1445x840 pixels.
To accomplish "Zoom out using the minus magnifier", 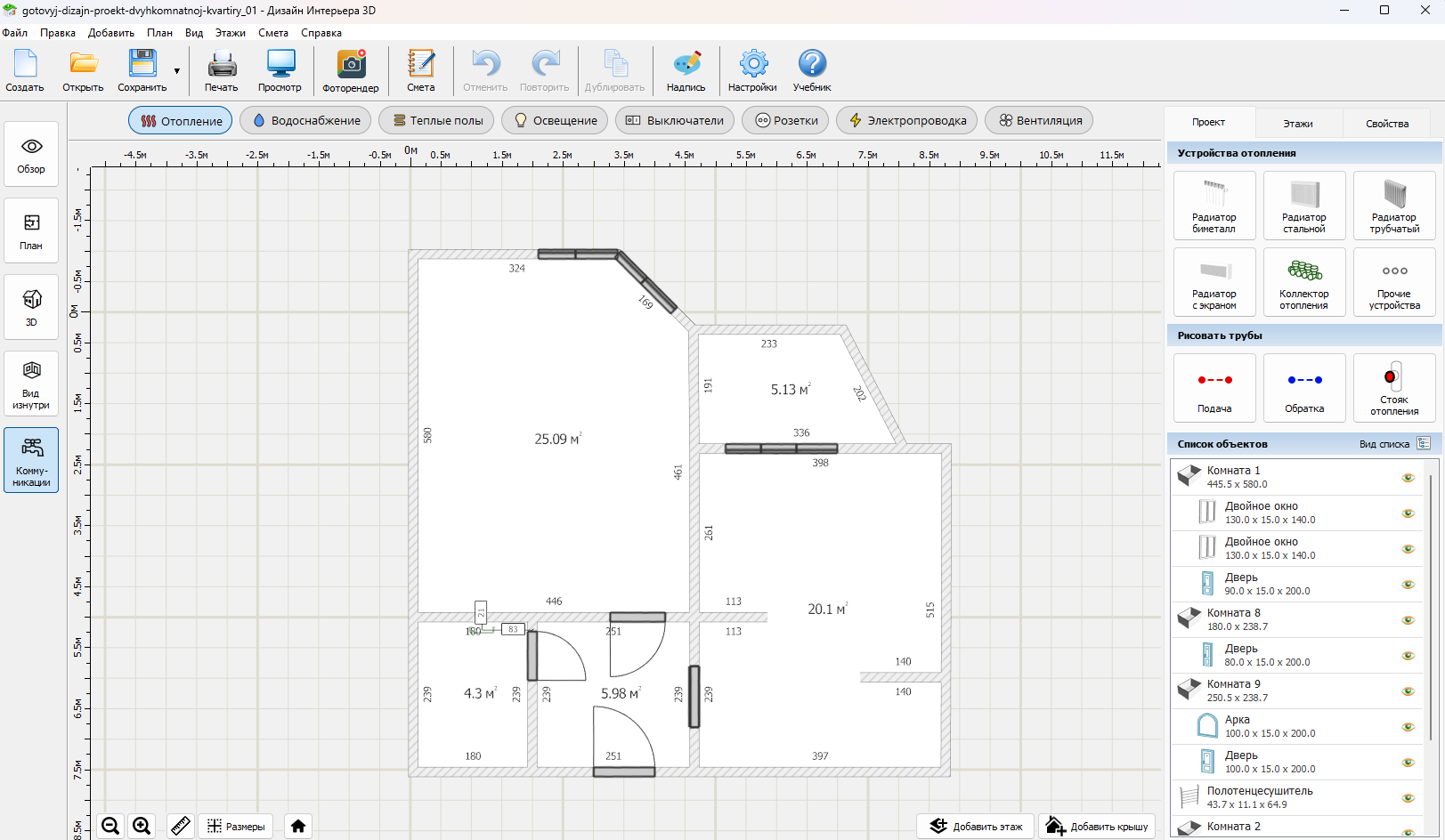I will [110, 826].
